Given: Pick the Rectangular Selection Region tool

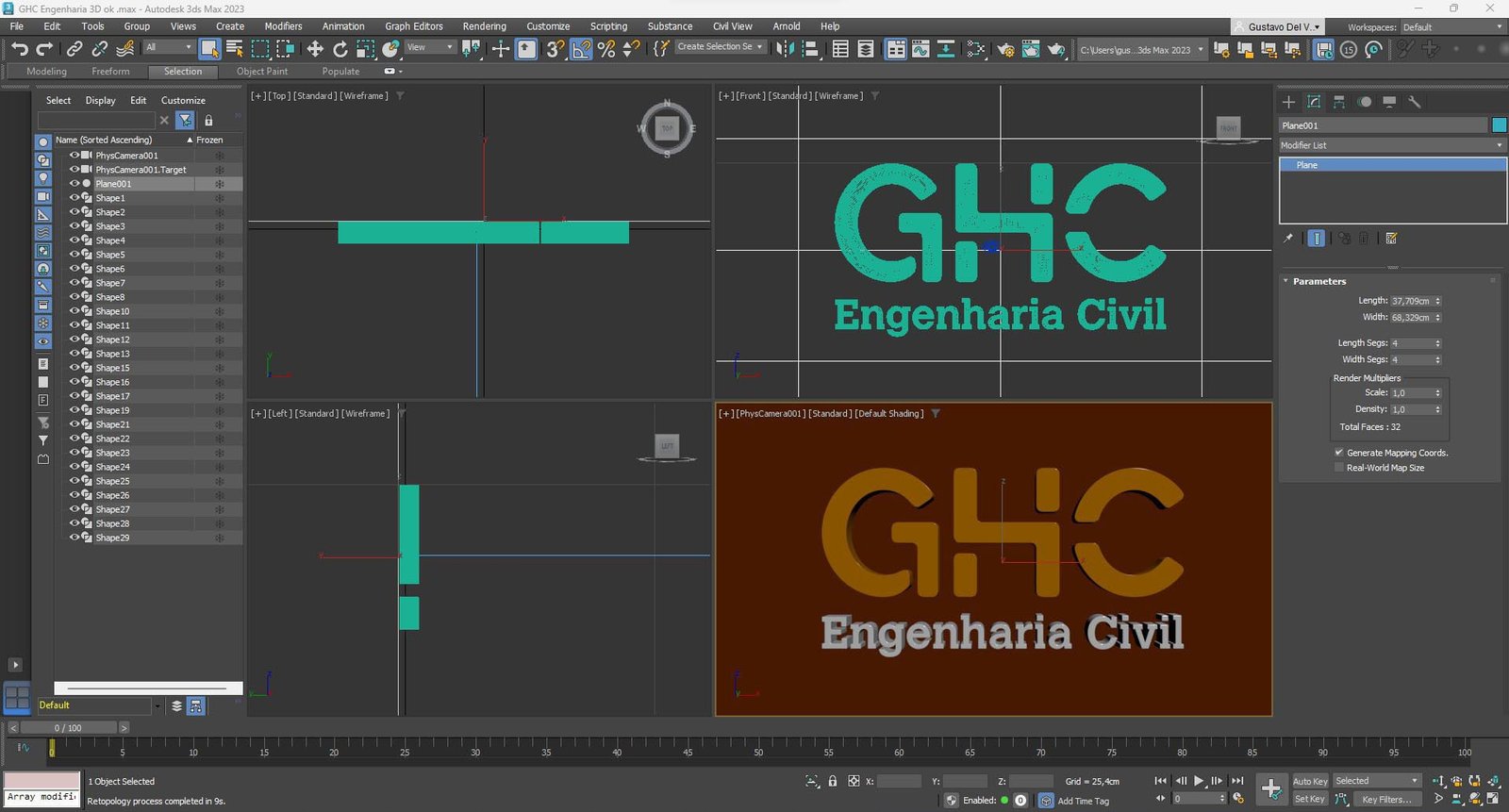Looking at the screenshot, I should tap(260, 49).
